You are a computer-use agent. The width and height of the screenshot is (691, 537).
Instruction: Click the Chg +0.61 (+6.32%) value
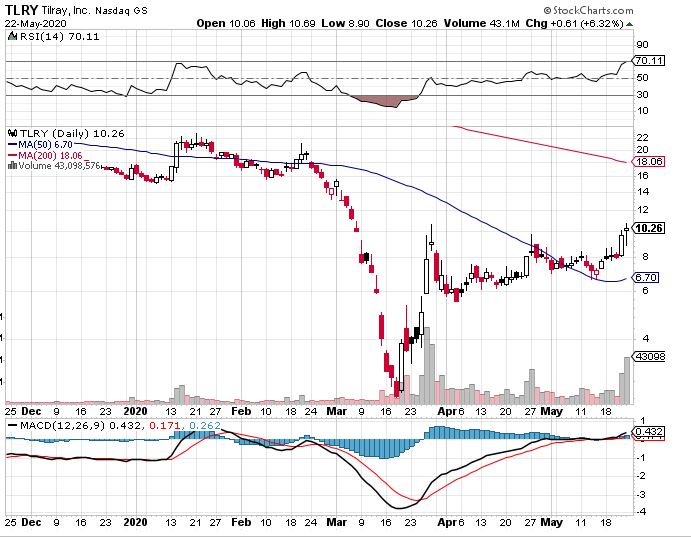574,23
